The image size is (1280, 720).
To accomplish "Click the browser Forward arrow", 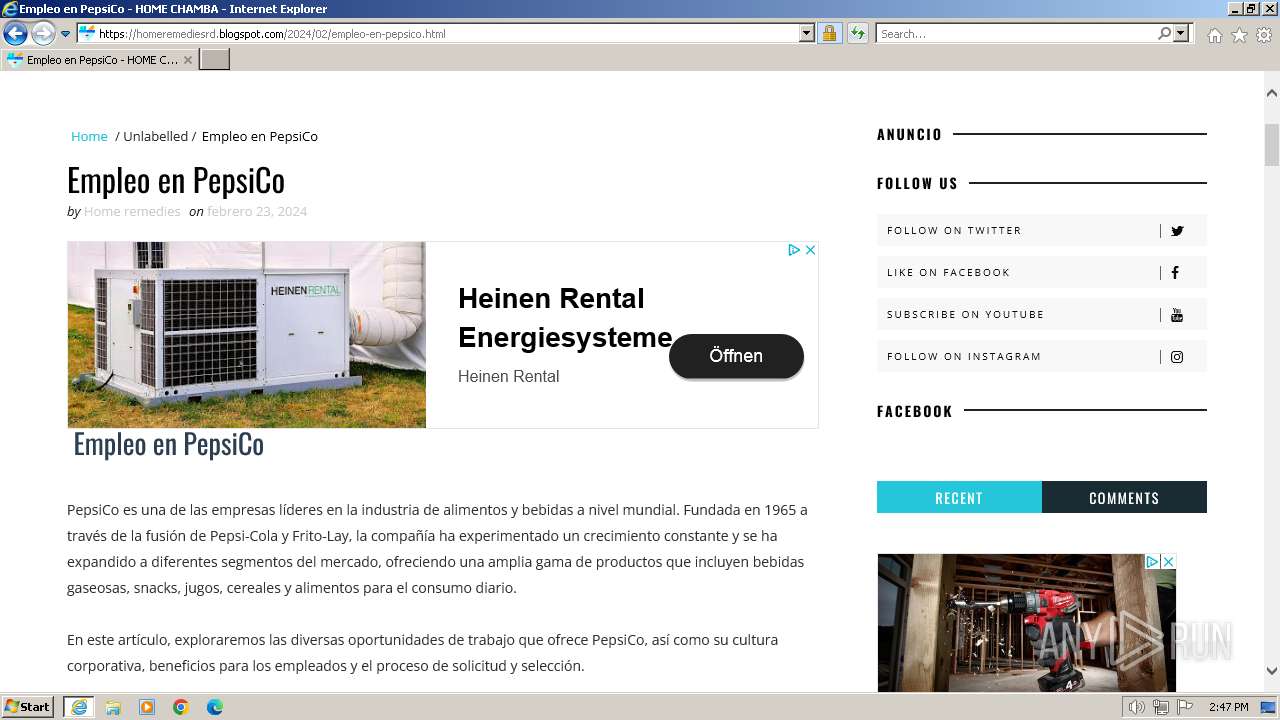I will coord(43,33).
